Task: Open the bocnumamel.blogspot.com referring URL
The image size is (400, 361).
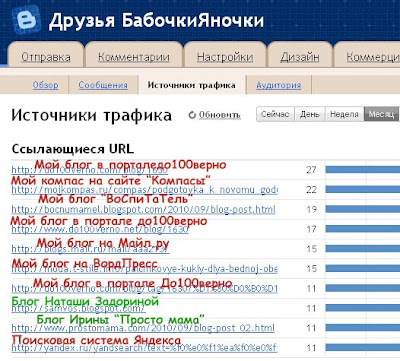Action: [x=143, y=210]
